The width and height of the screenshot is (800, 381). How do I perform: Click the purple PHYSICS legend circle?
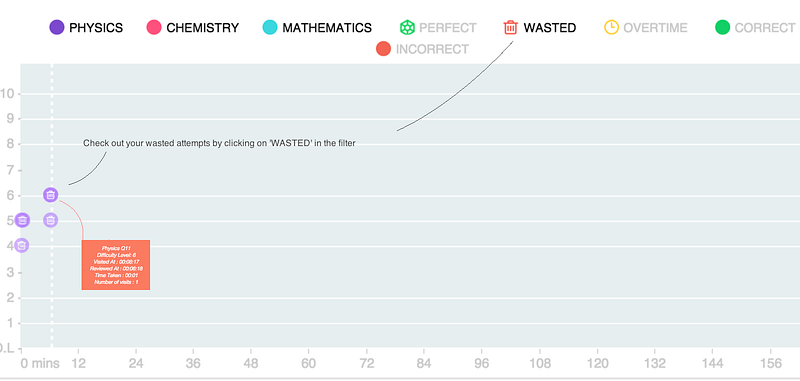click(x=57, y=27)
